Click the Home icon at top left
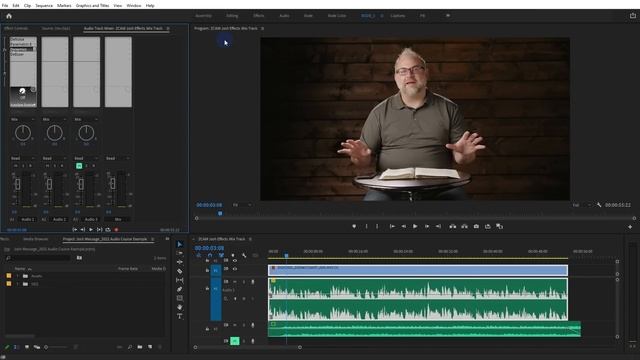 tap(9, 16)
